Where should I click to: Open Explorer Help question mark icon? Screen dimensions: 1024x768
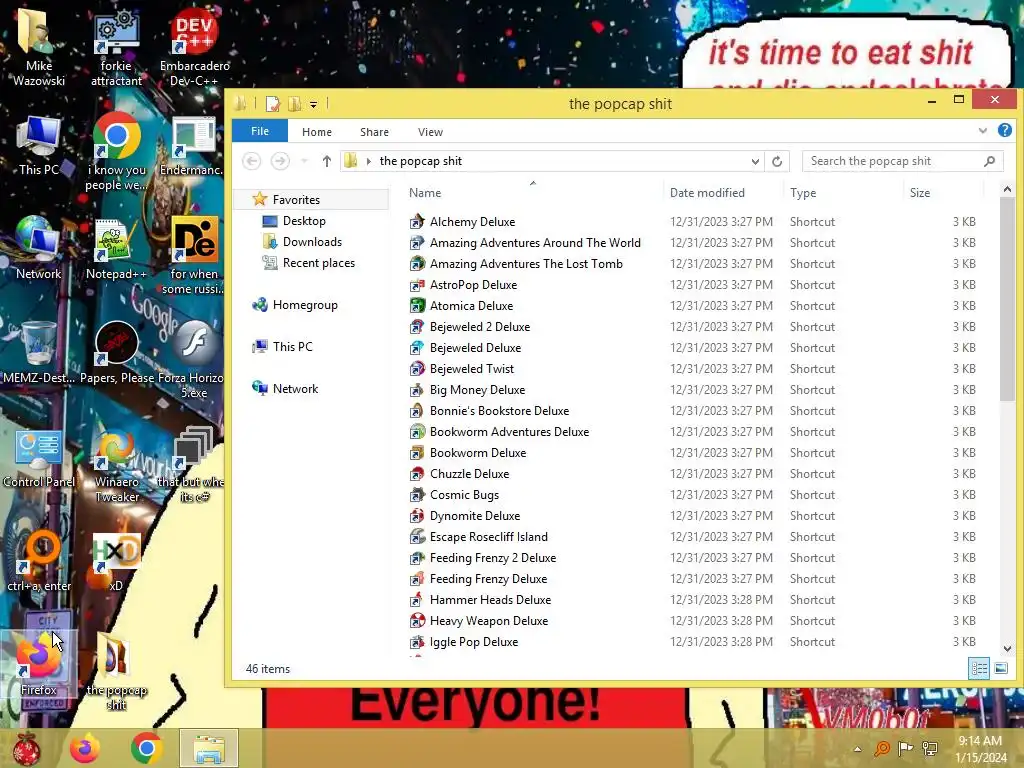coord(1004,131)
